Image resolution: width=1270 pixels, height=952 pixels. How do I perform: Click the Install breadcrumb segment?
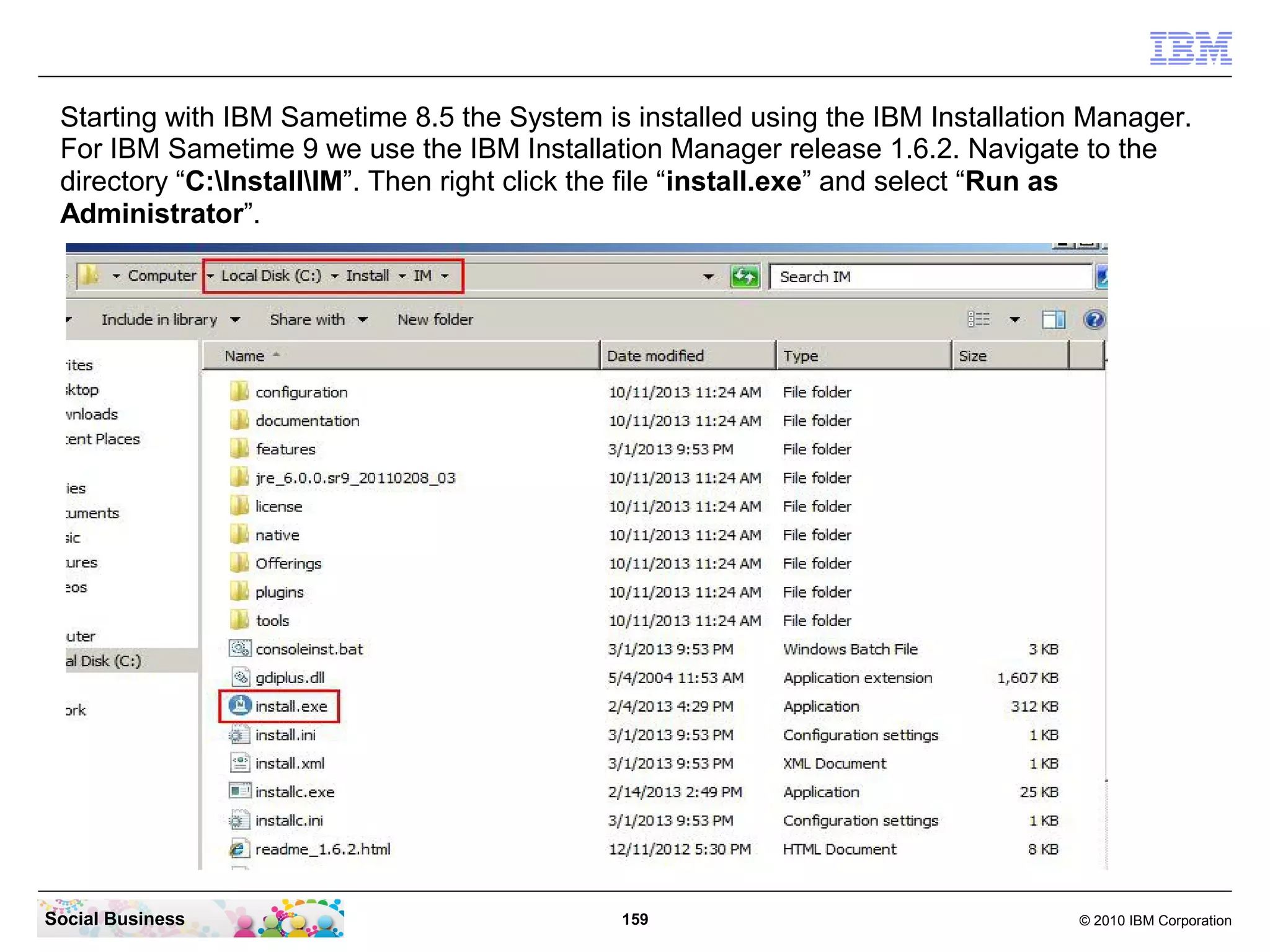368,275
